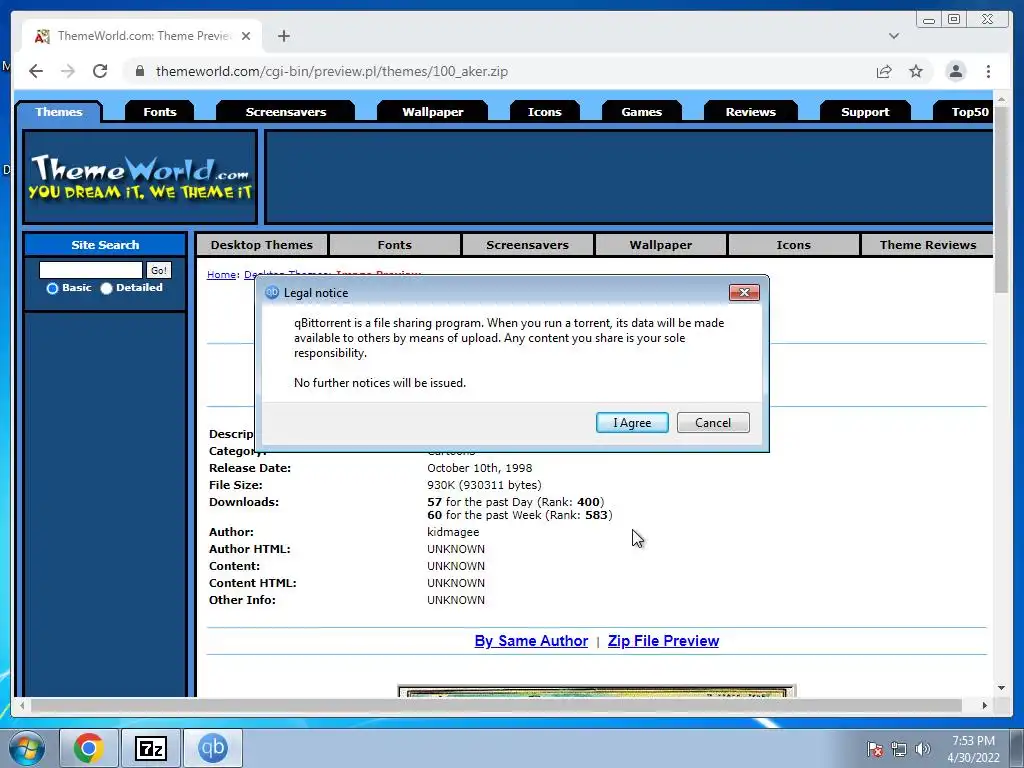Open the Wallpaper top tab
Screen dimensions: 1024x768
click(x=433, y=112)
